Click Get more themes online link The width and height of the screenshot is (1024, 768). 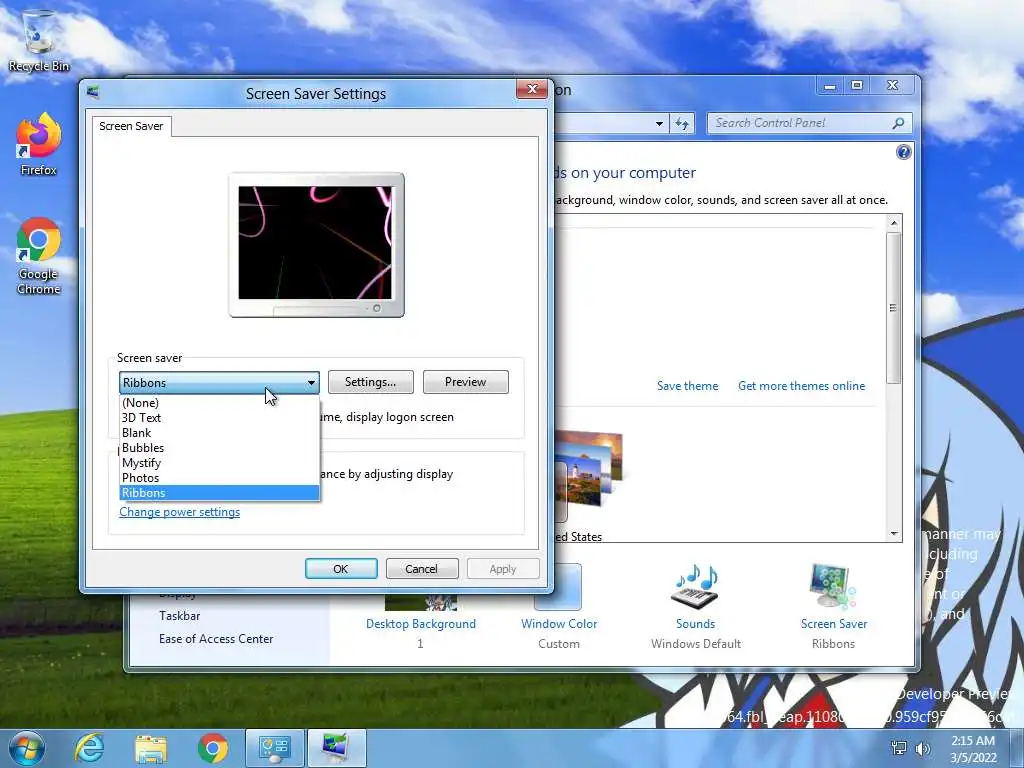[x=801, y=386]
